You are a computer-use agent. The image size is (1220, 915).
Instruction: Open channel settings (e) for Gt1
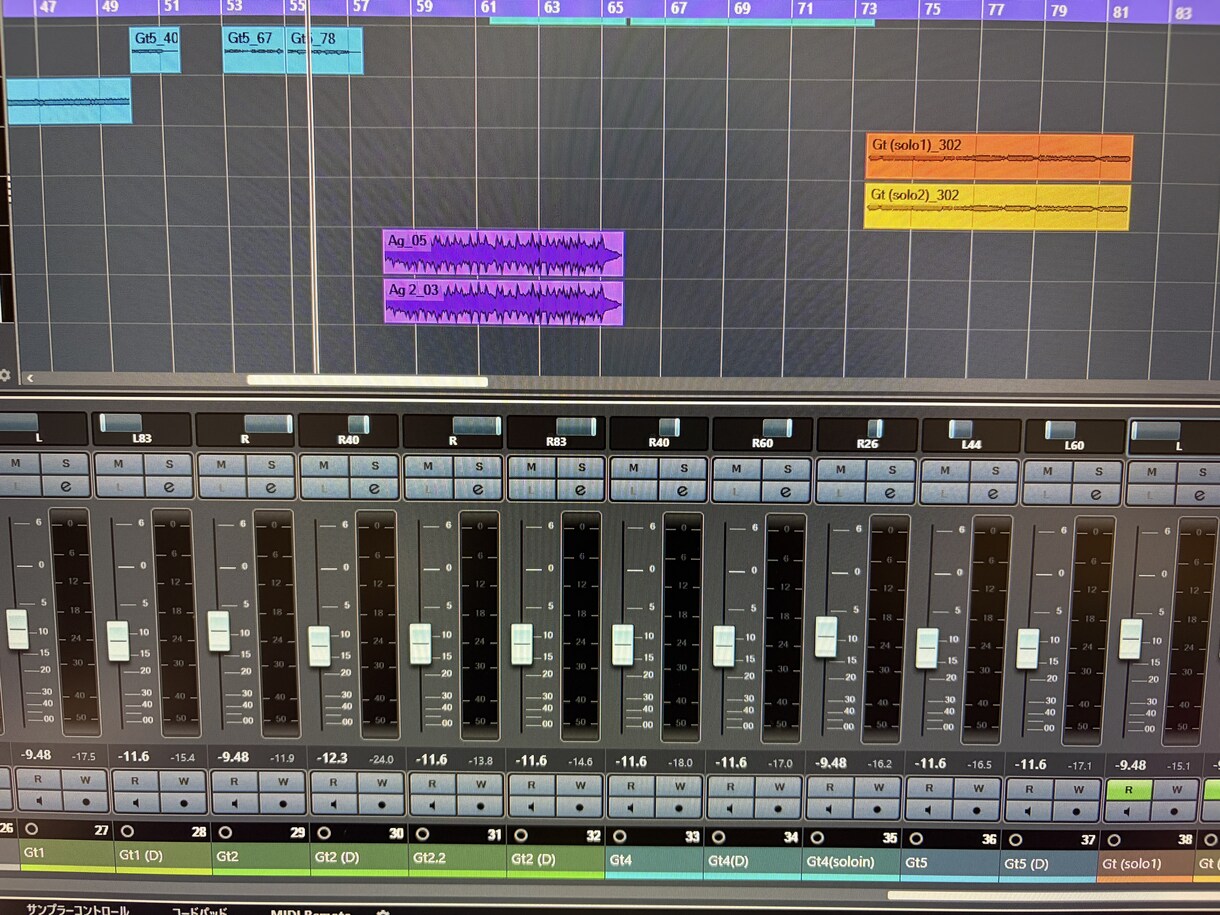click(67, 486)
